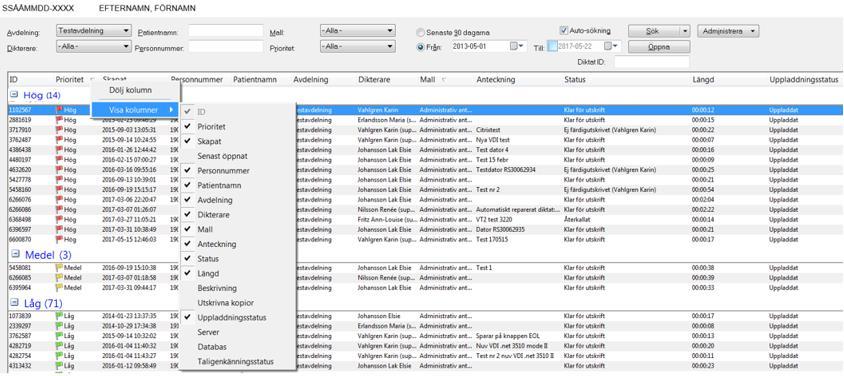Select the Från radio button
The height and width of the screenshot is (376, 844).
420,47
